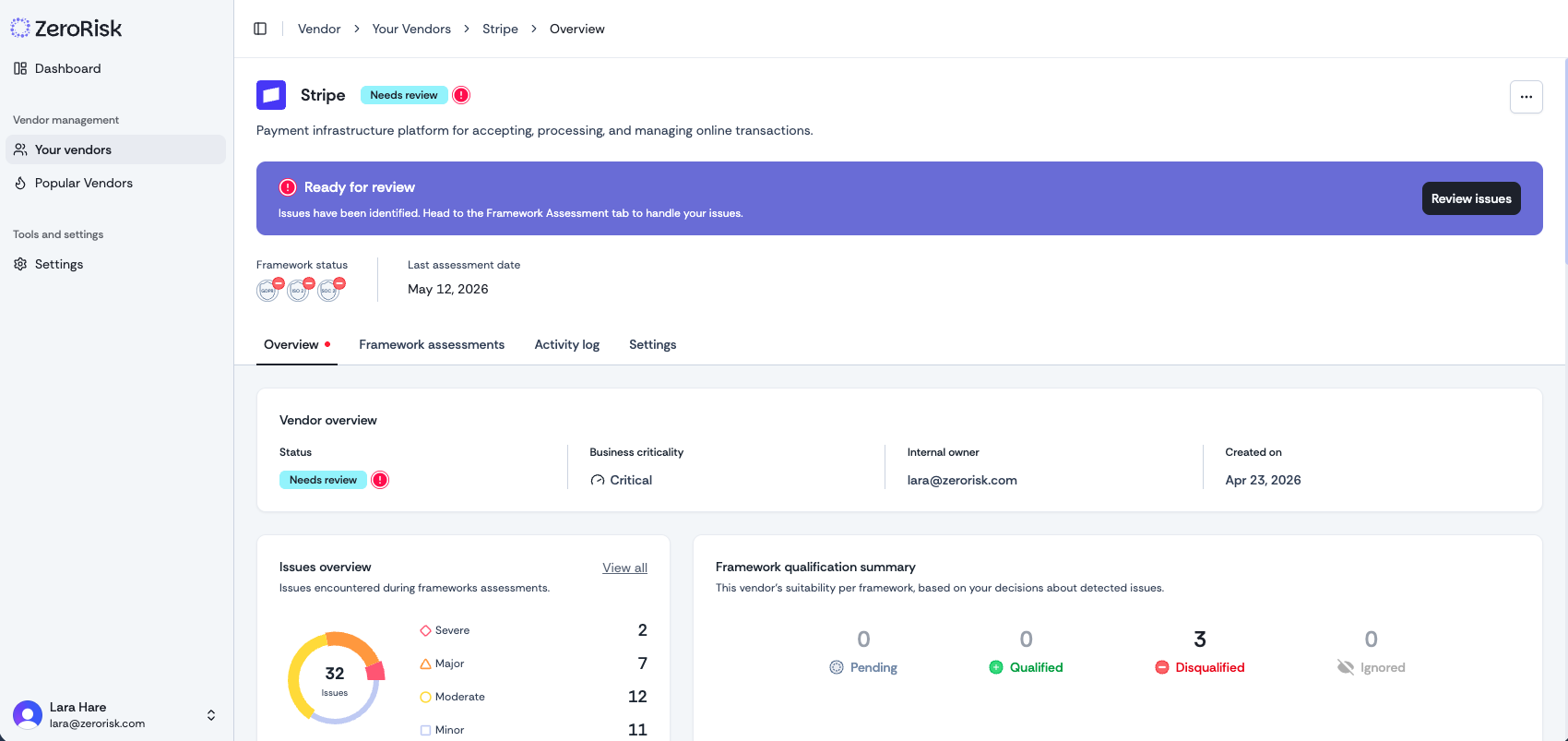Click the ISO framework status badge
This screenshot has width=1568, height=741.
(x=299, y=290)
